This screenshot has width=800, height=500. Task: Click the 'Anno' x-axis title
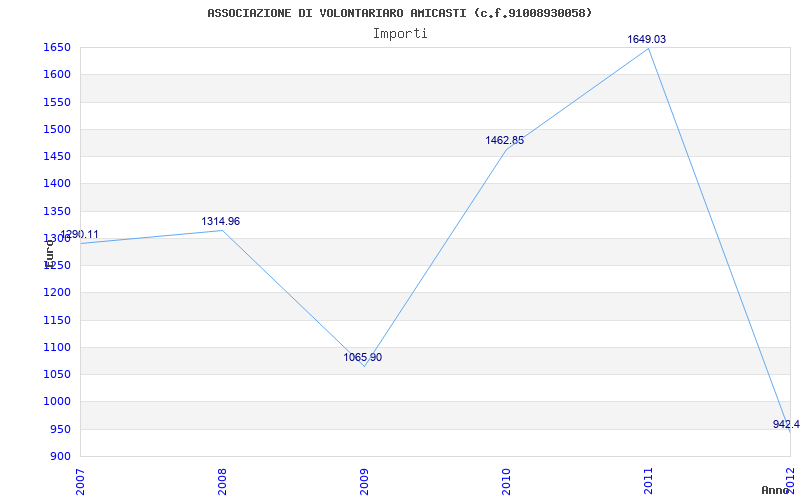coord(775,490)
